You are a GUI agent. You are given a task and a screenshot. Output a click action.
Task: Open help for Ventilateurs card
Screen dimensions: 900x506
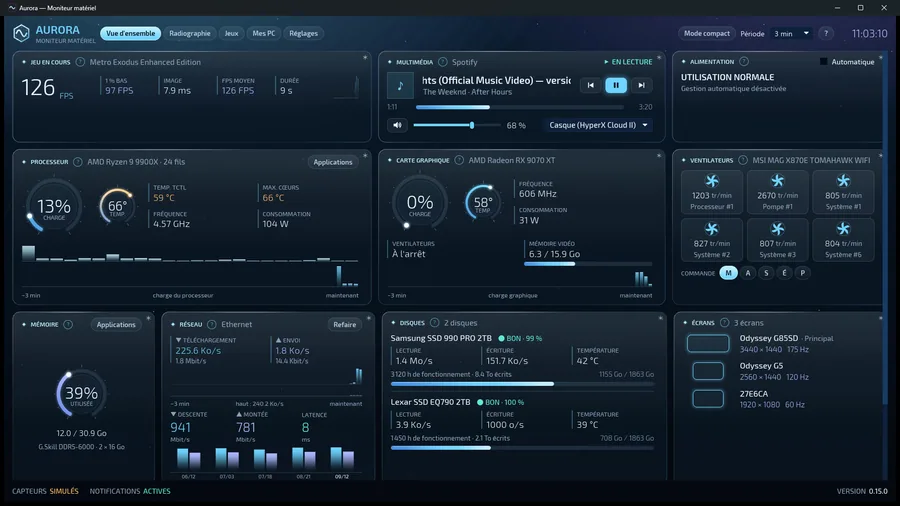(743, 160)
